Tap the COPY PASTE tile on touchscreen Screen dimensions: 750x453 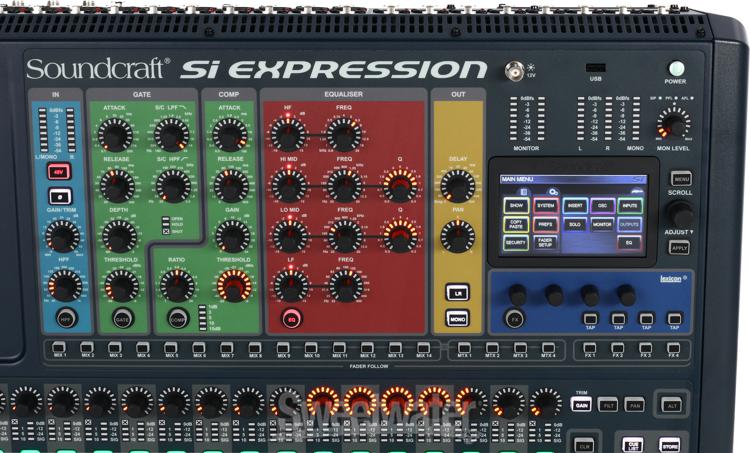pos(516,224)
